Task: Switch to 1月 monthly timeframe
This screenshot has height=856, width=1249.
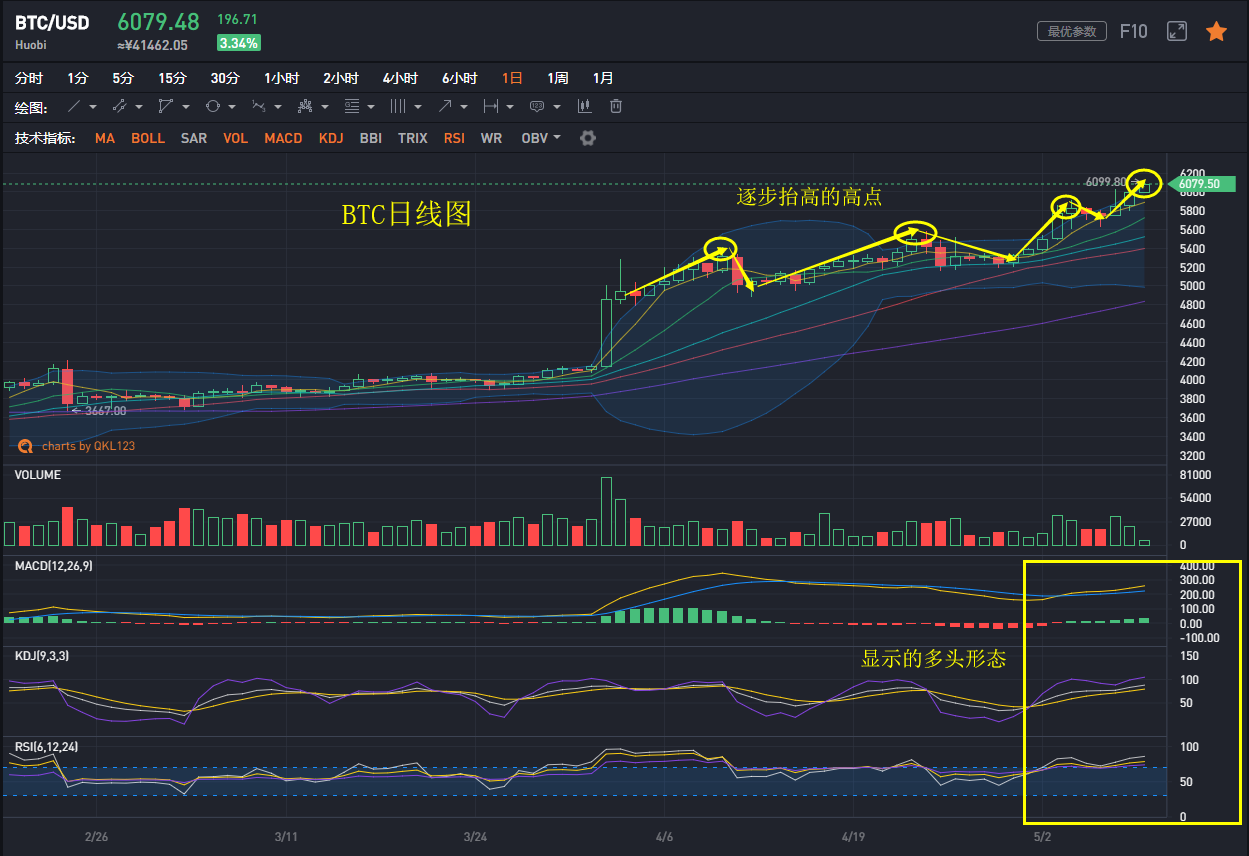Action: 603,78
